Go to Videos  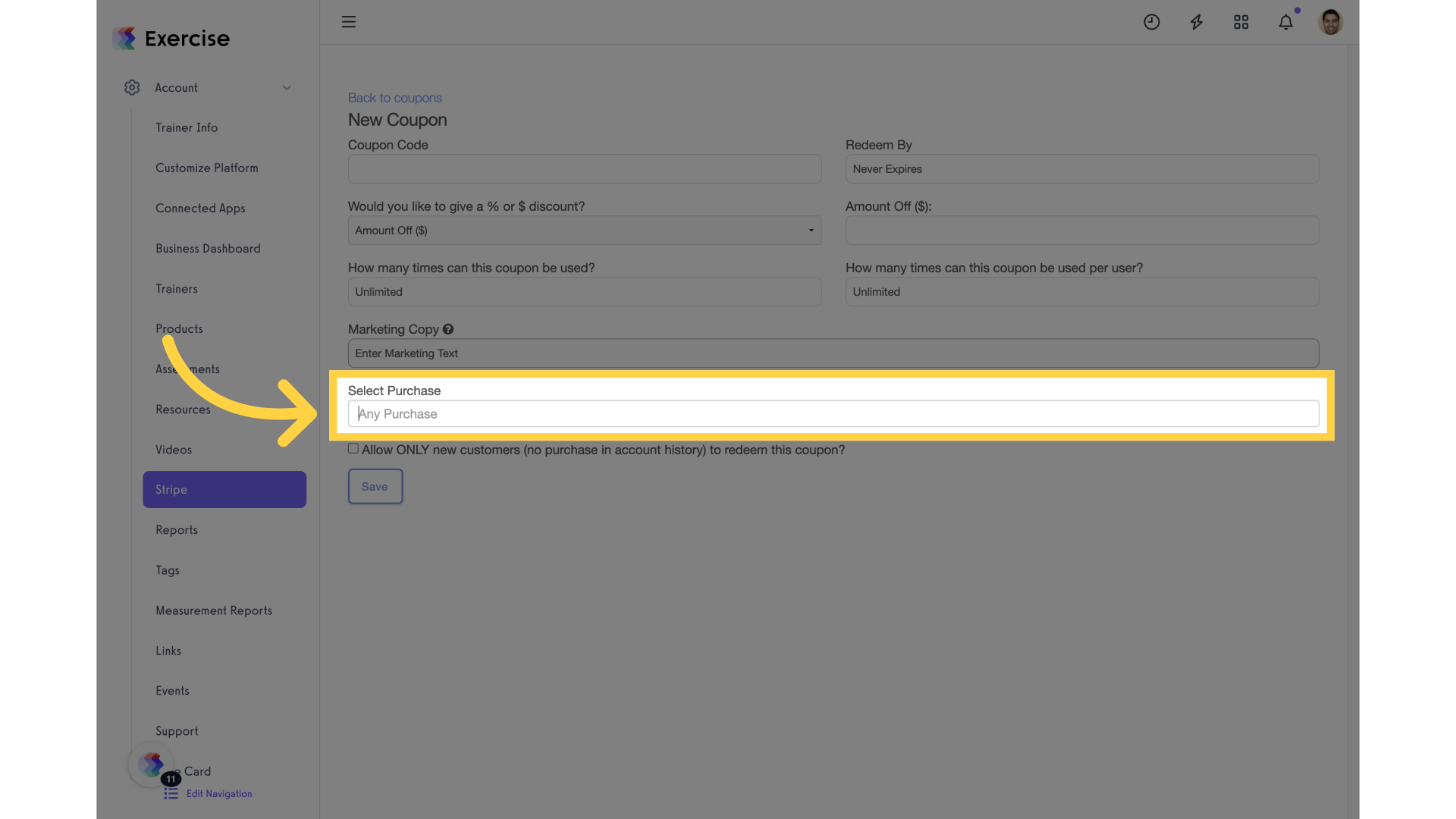click(x=174, y=450)
